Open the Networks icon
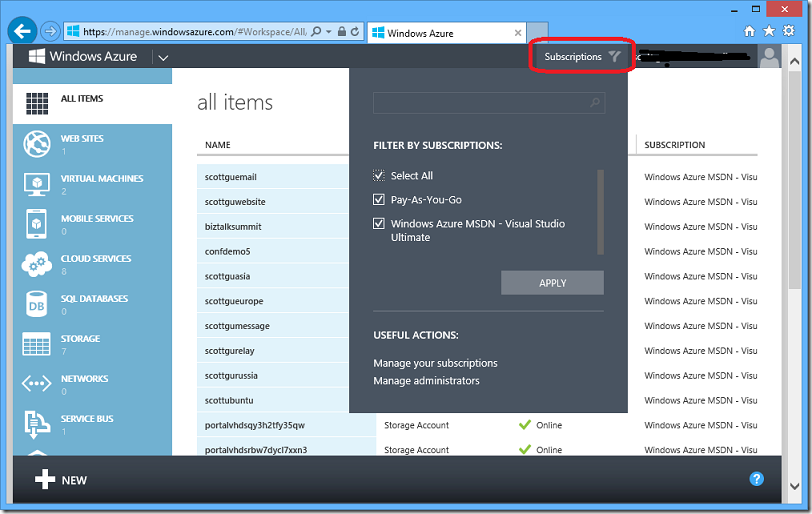812x514 pixels. 37,384
